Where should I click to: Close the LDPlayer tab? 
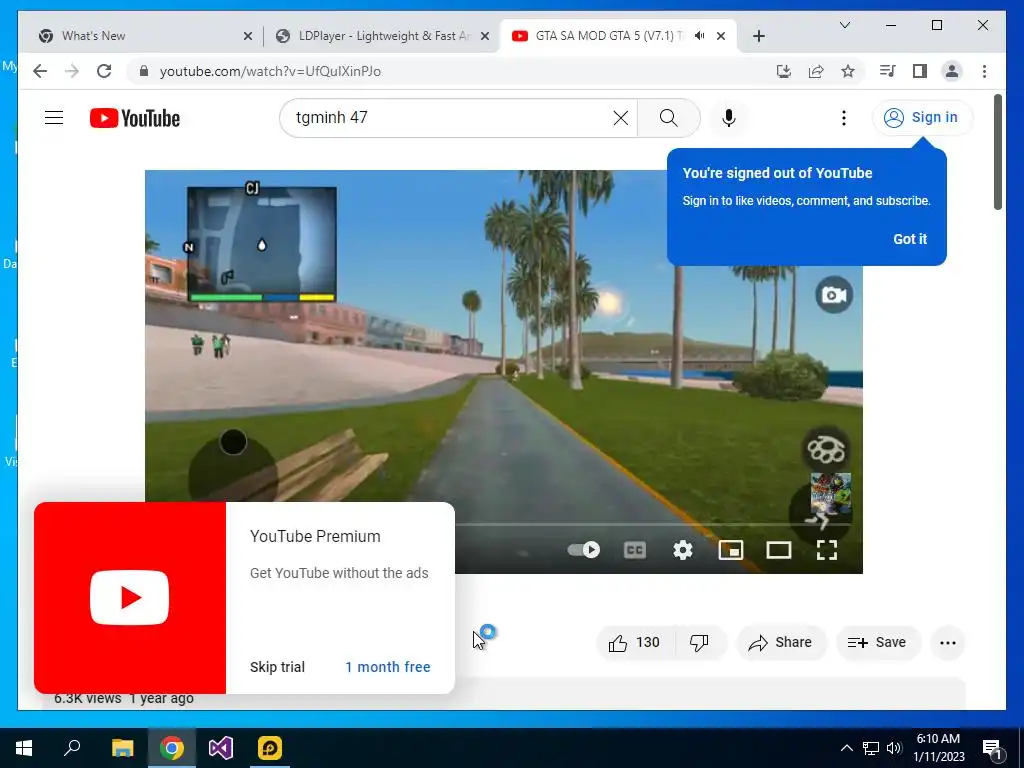[x=485, y=36]
